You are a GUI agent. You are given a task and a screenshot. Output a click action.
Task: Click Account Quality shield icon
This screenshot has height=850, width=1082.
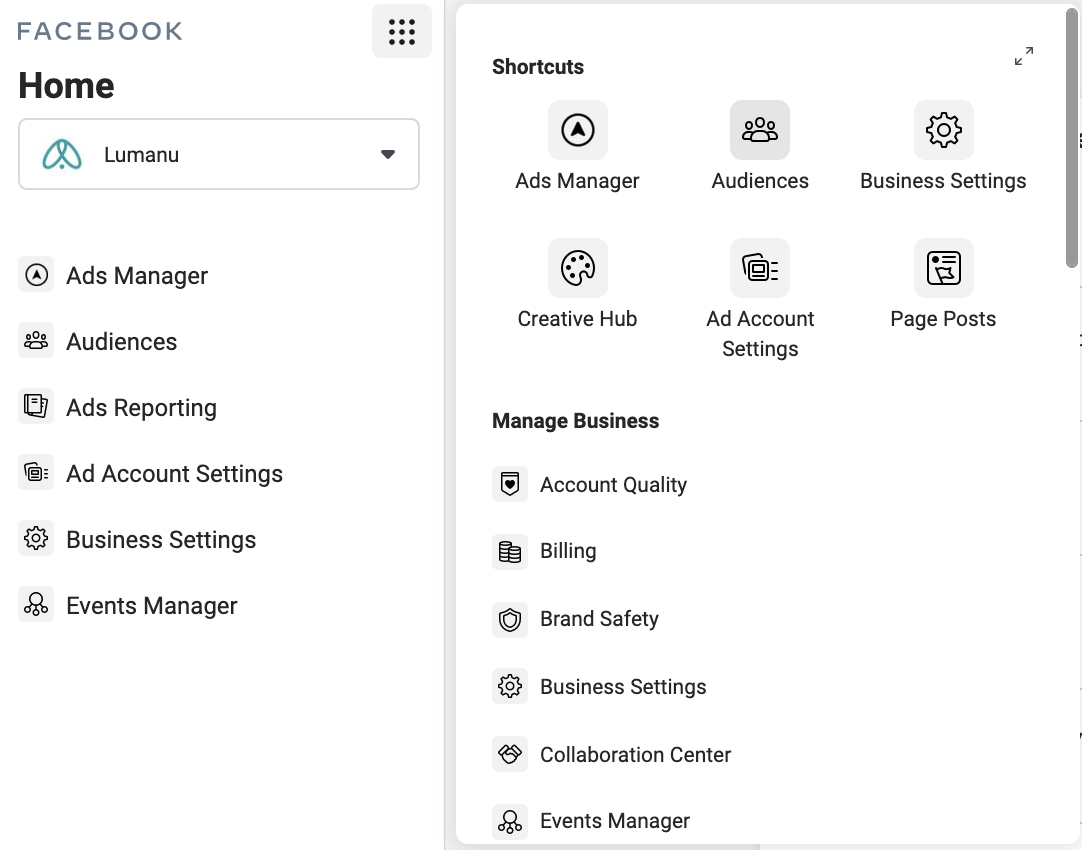pos(510,484)
